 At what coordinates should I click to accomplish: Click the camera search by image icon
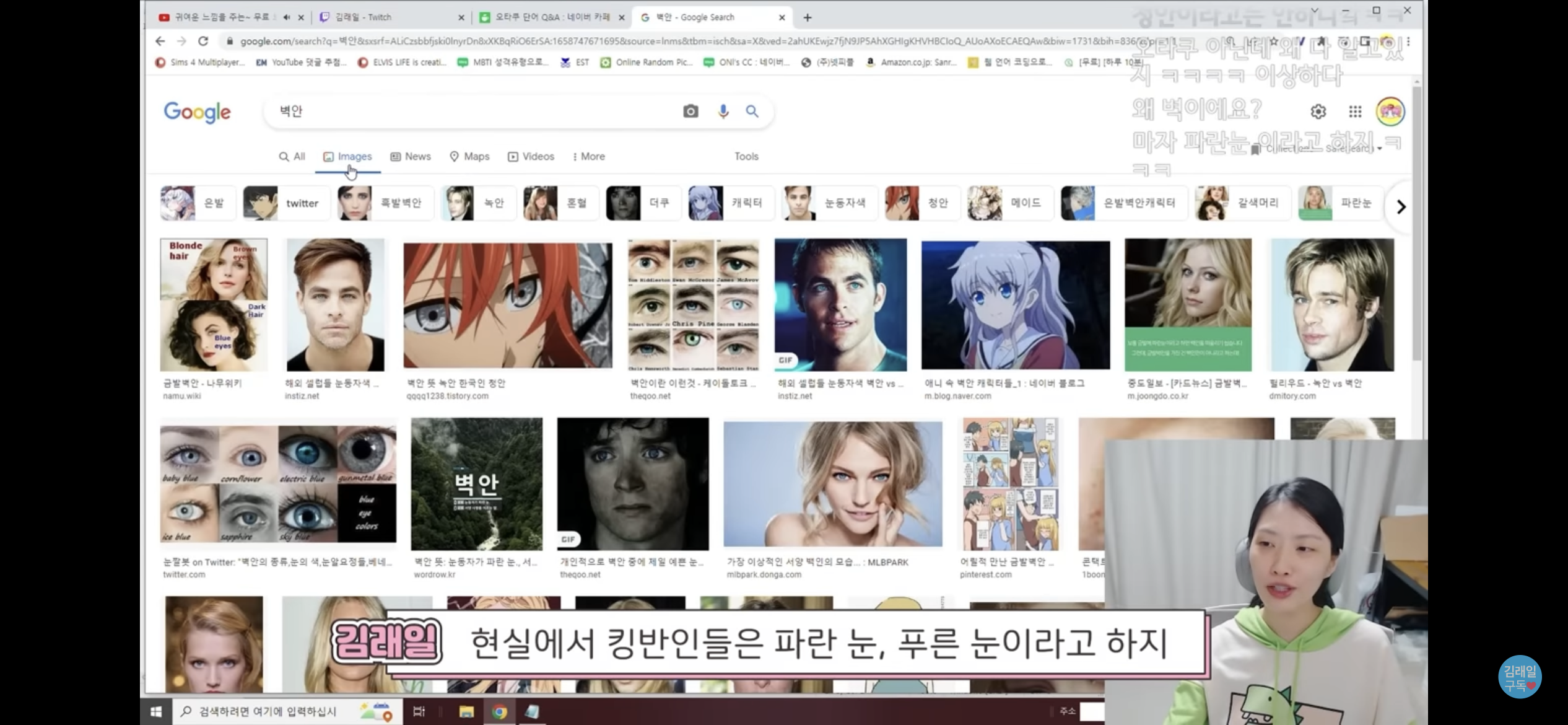coord(690,112)
